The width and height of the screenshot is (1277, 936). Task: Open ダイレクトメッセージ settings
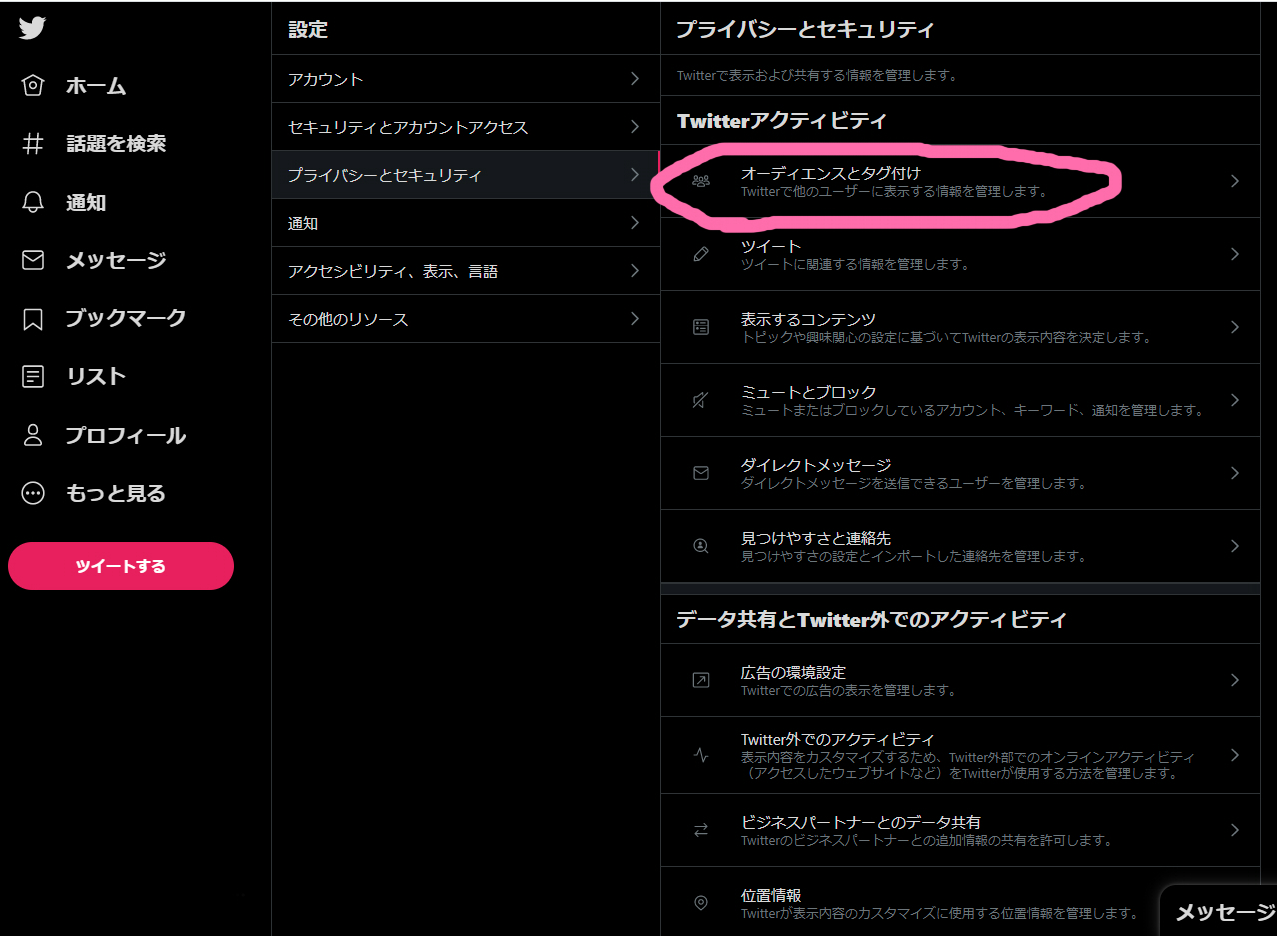(x=960, y=473)
